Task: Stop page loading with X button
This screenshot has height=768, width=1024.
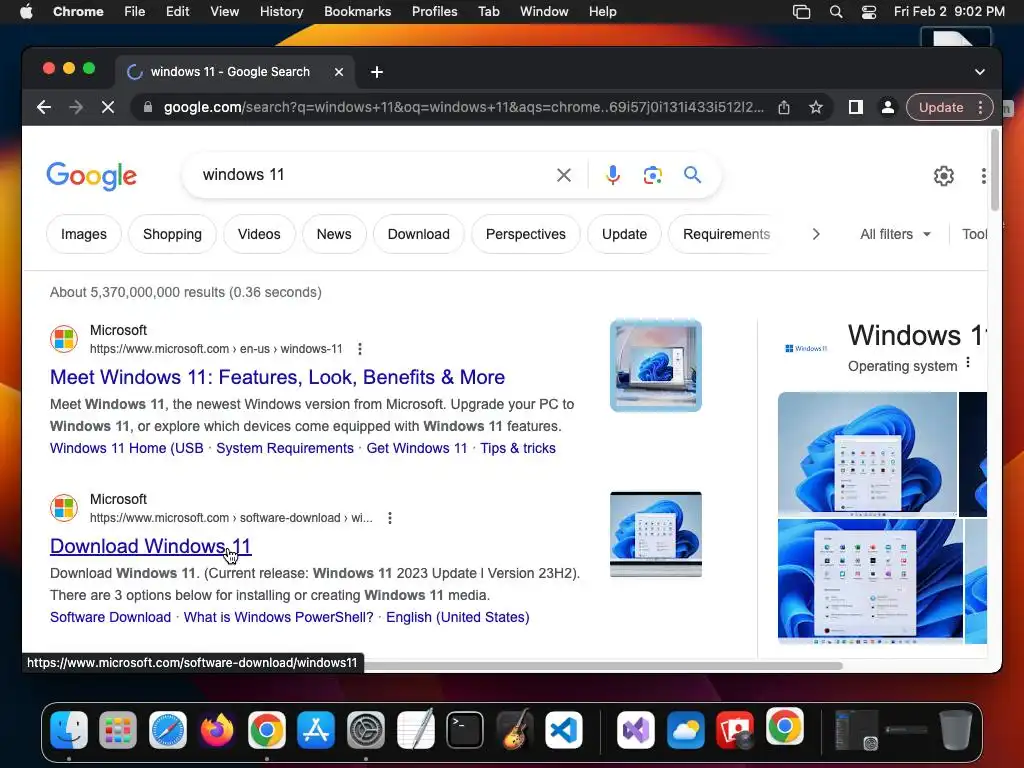Action: tap(108, 107)
